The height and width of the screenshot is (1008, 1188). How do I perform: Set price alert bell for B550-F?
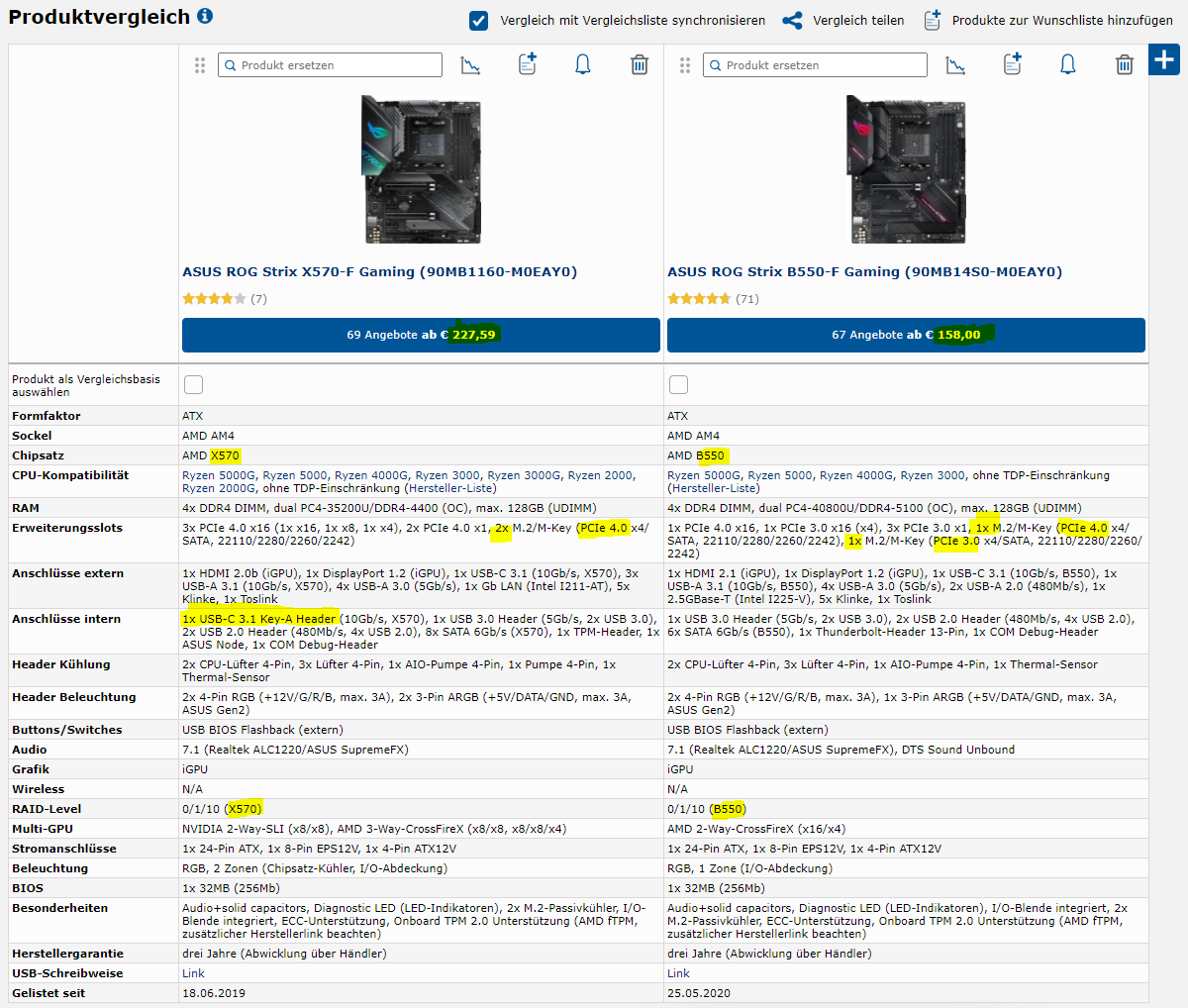(x=1068, y=65)
